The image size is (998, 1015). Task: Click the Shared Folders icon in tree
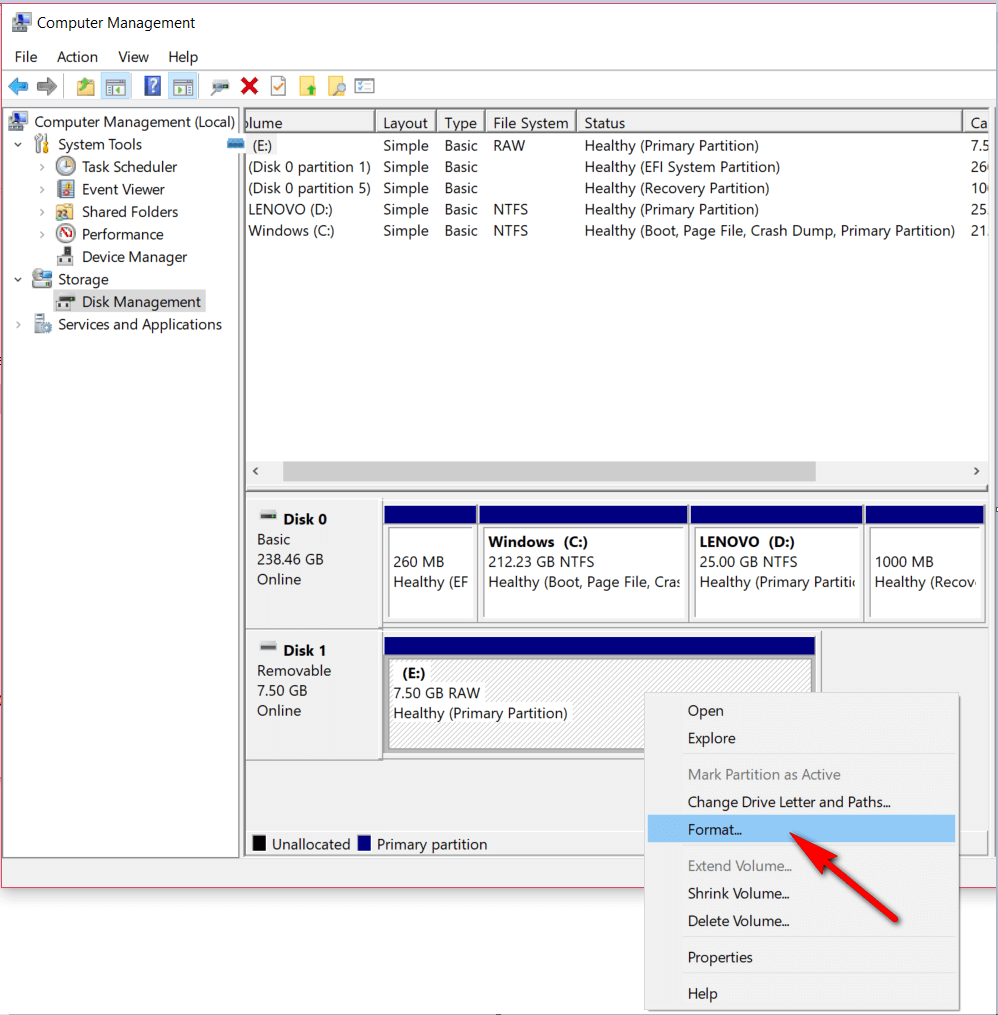[x=65, y=212]
